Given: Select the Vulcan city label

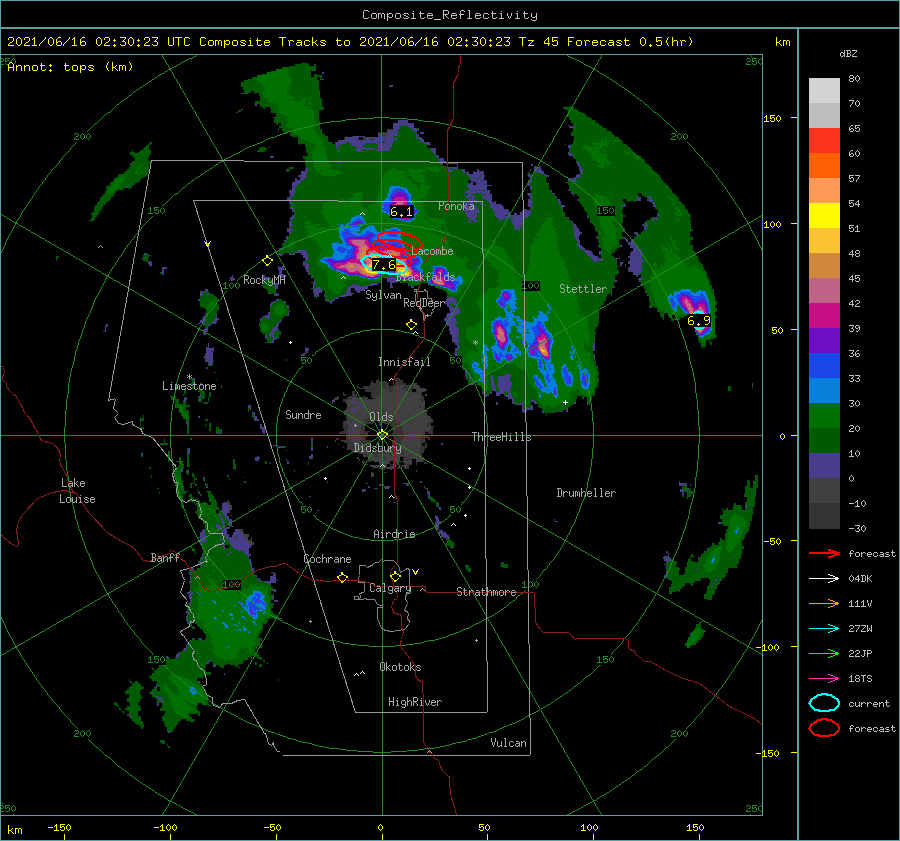Looking at the screenshot, I should (x=509, y=743).
